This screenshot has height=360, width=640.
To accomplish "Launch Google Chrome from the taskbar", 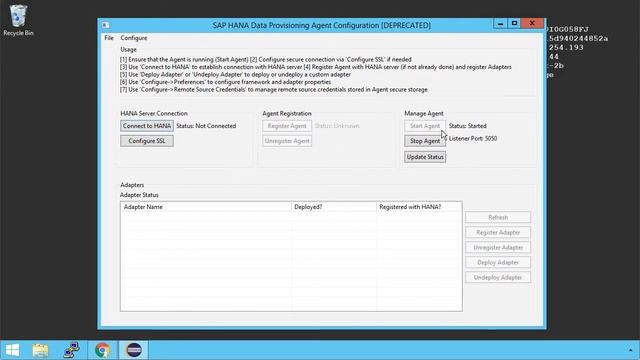I will click(102, 350).
